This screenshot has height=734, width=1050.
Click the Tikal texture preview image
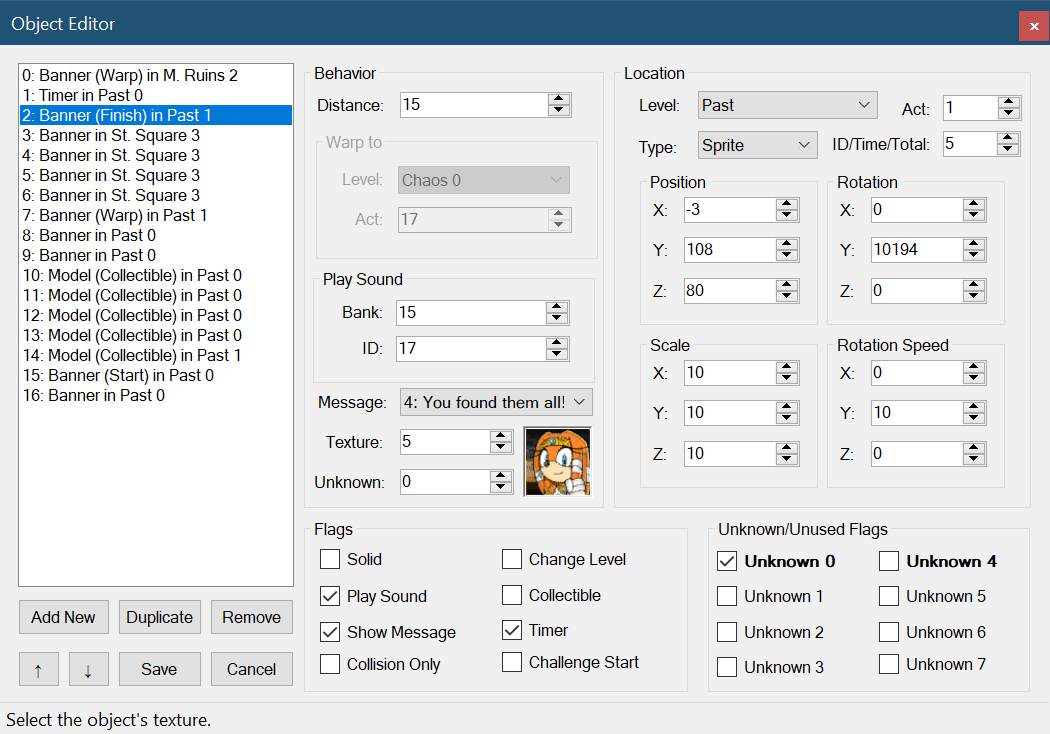coord(557,461)
